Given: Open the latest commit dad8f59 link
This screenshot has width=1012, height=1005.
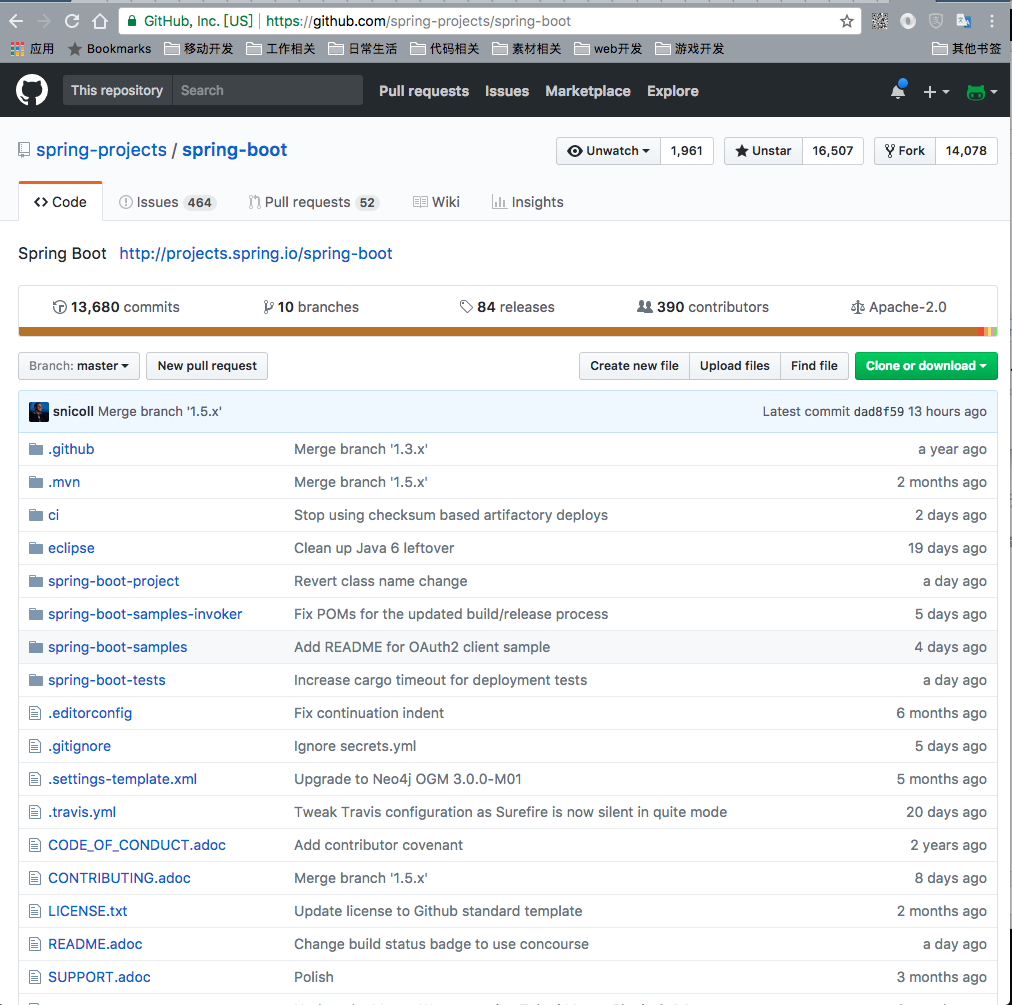Looking at the screenshot, I should click(x=878, y=412).
